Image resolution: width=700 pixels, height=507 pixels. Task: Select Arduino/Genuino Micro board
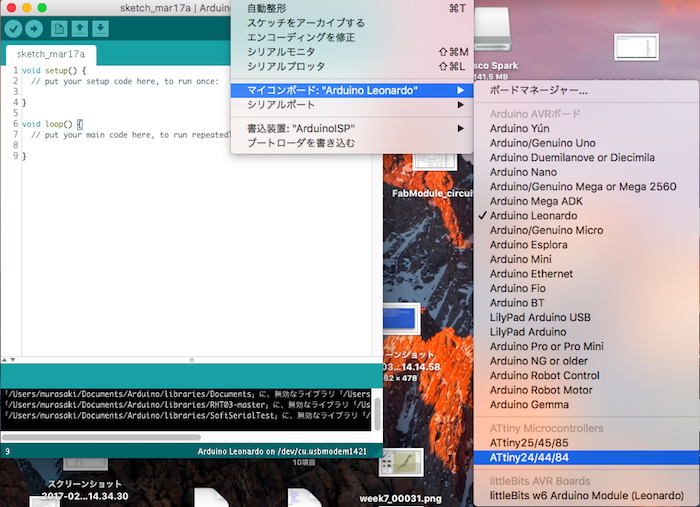coord(586,230)
